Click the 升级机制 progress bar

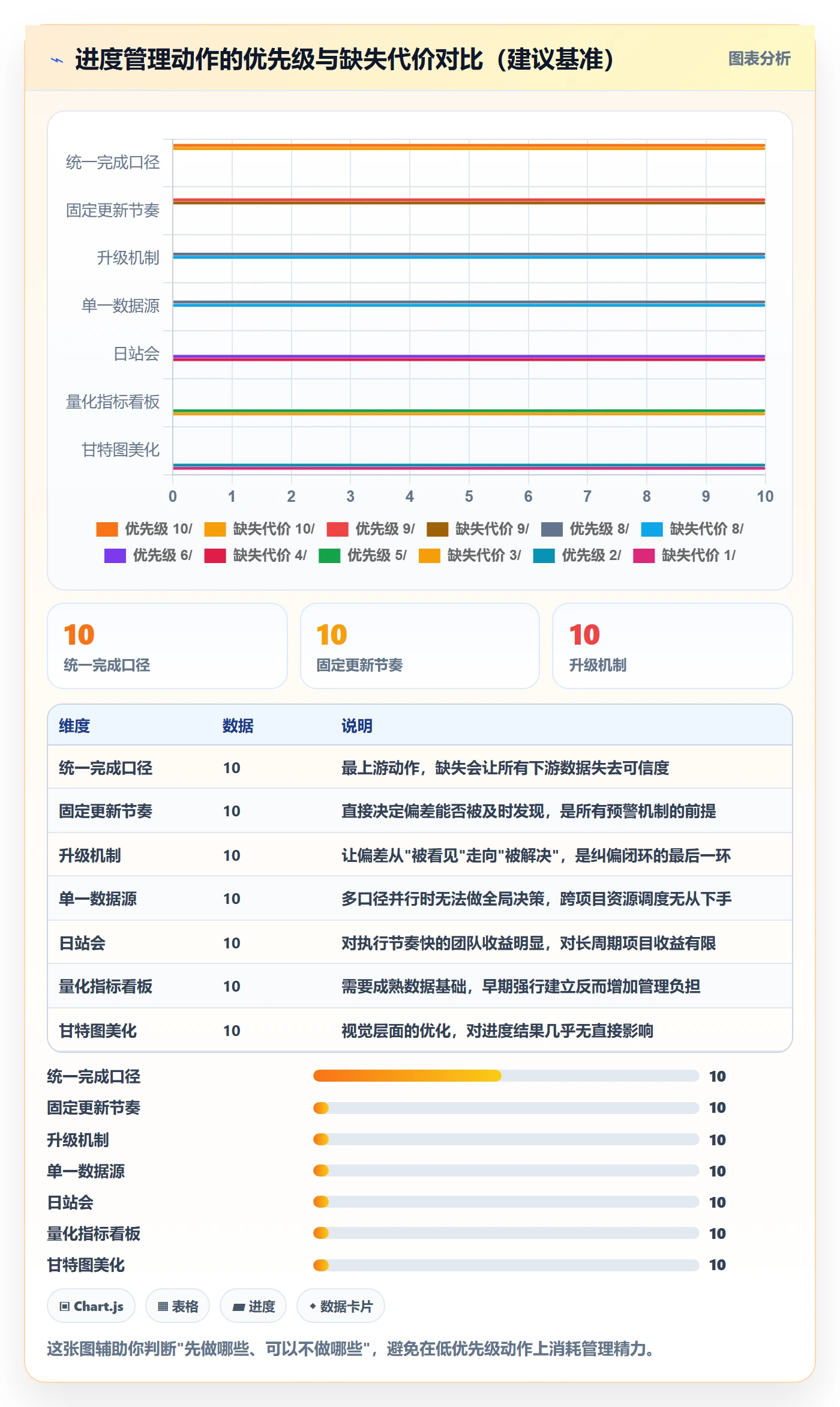pos(506,1139)
